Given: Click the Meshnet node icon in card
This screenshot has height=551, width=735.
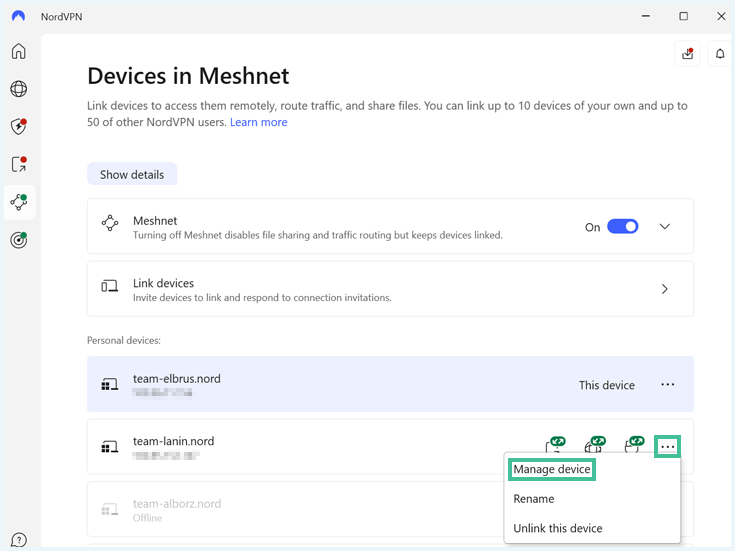Looking at the screenshot, I should (110, 223).
